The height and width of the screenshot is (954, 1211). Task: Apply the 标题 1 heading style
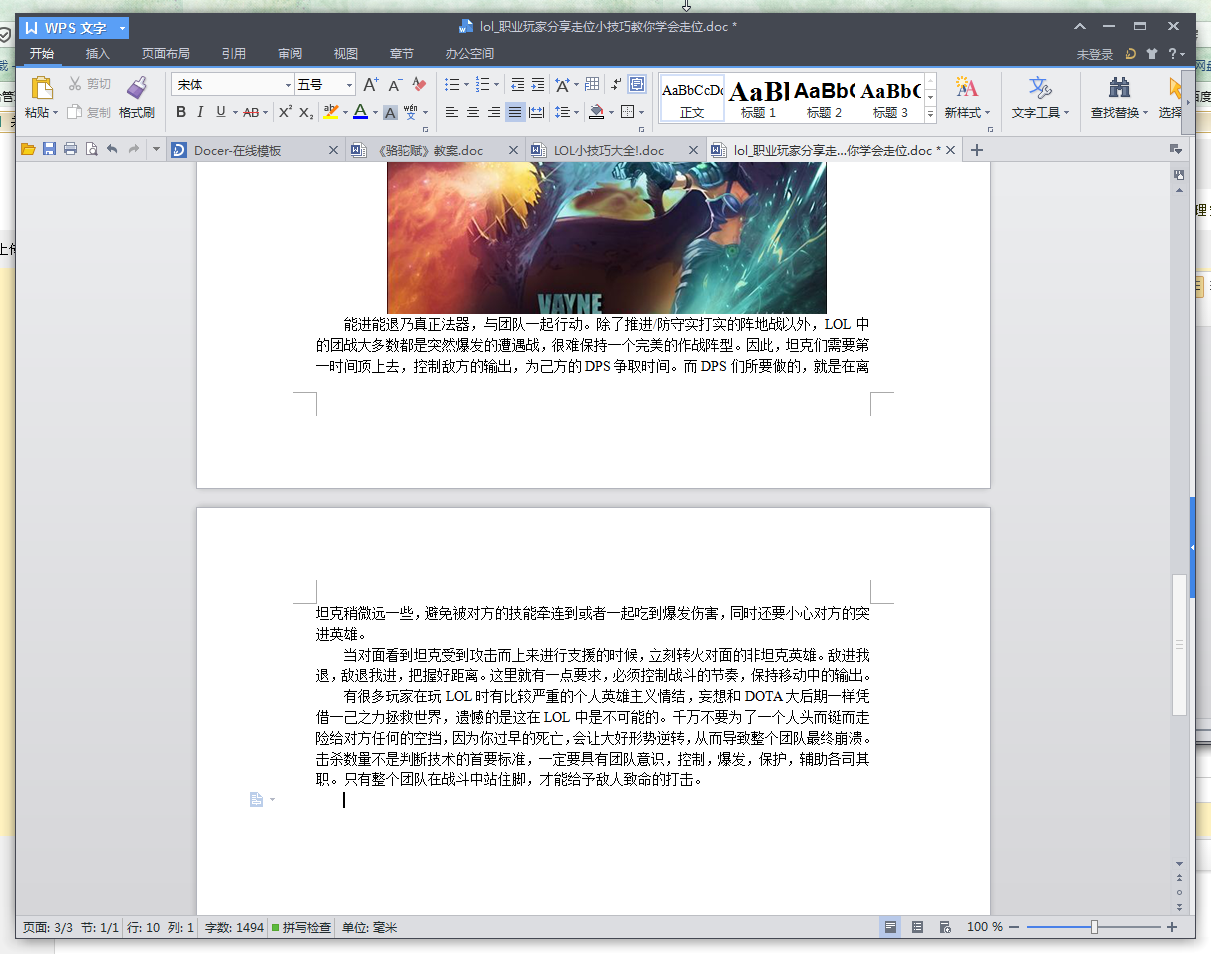point(758,98)
